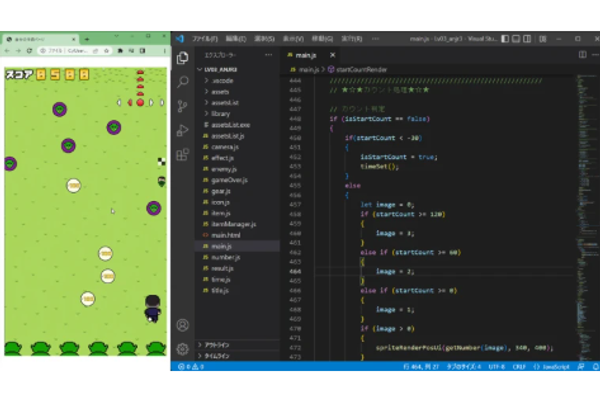
Task: Toggle the secondary sidebar layout button
Action: [527, 39]
